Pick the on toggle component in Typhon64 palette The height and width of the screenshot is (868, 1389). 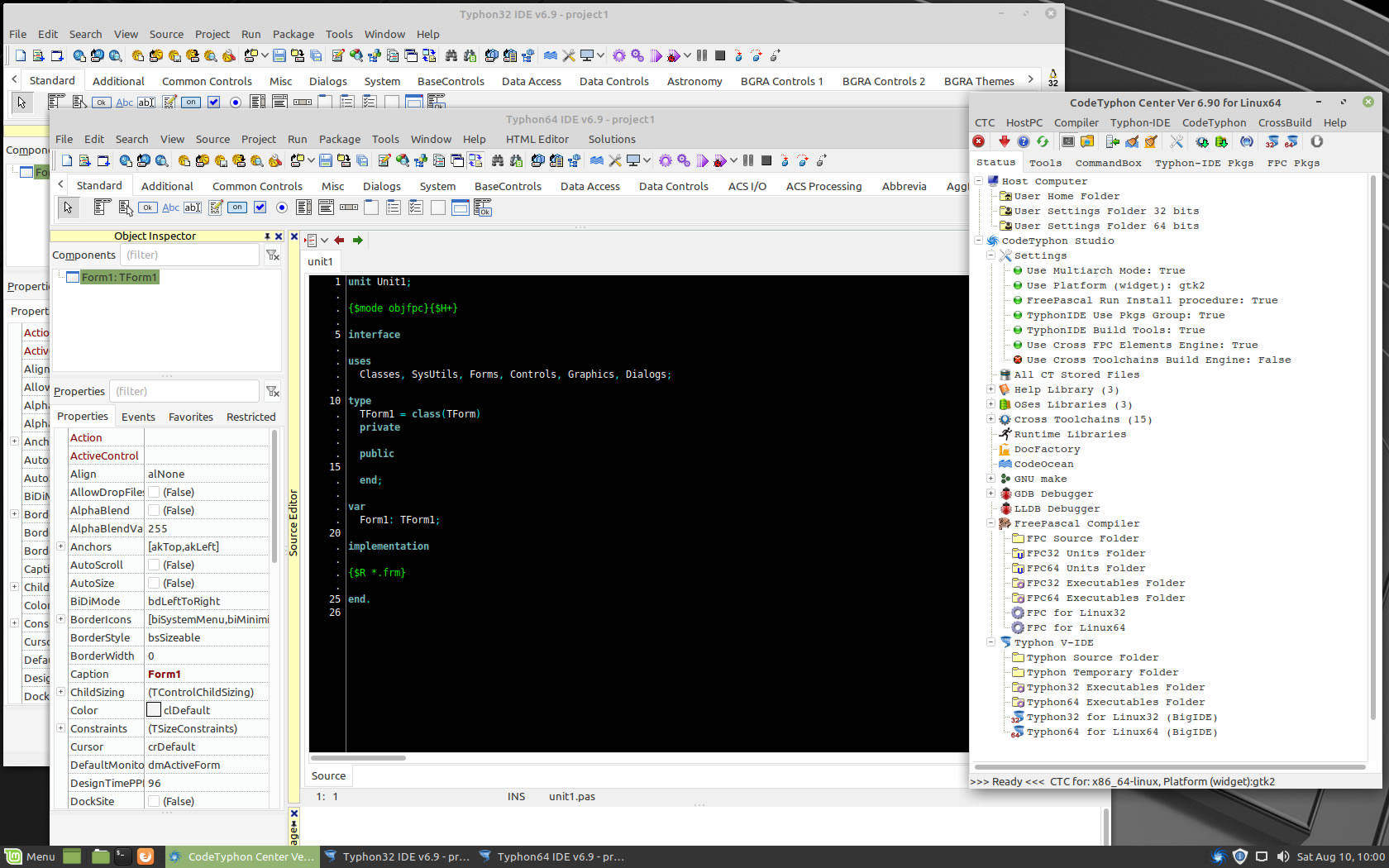click(x=237, y=207)
